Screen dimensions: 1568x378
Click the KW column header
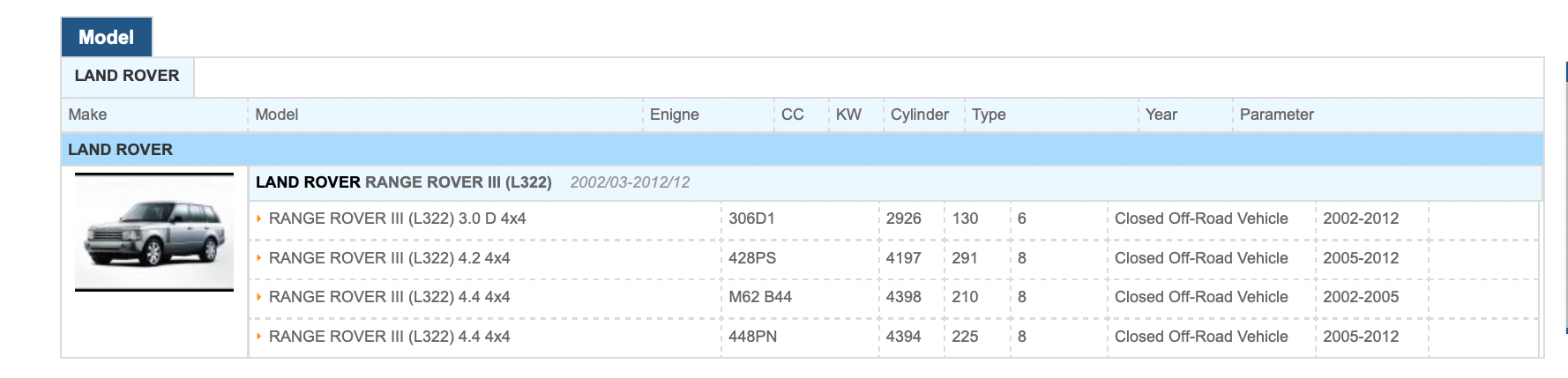tap(848, 115)
